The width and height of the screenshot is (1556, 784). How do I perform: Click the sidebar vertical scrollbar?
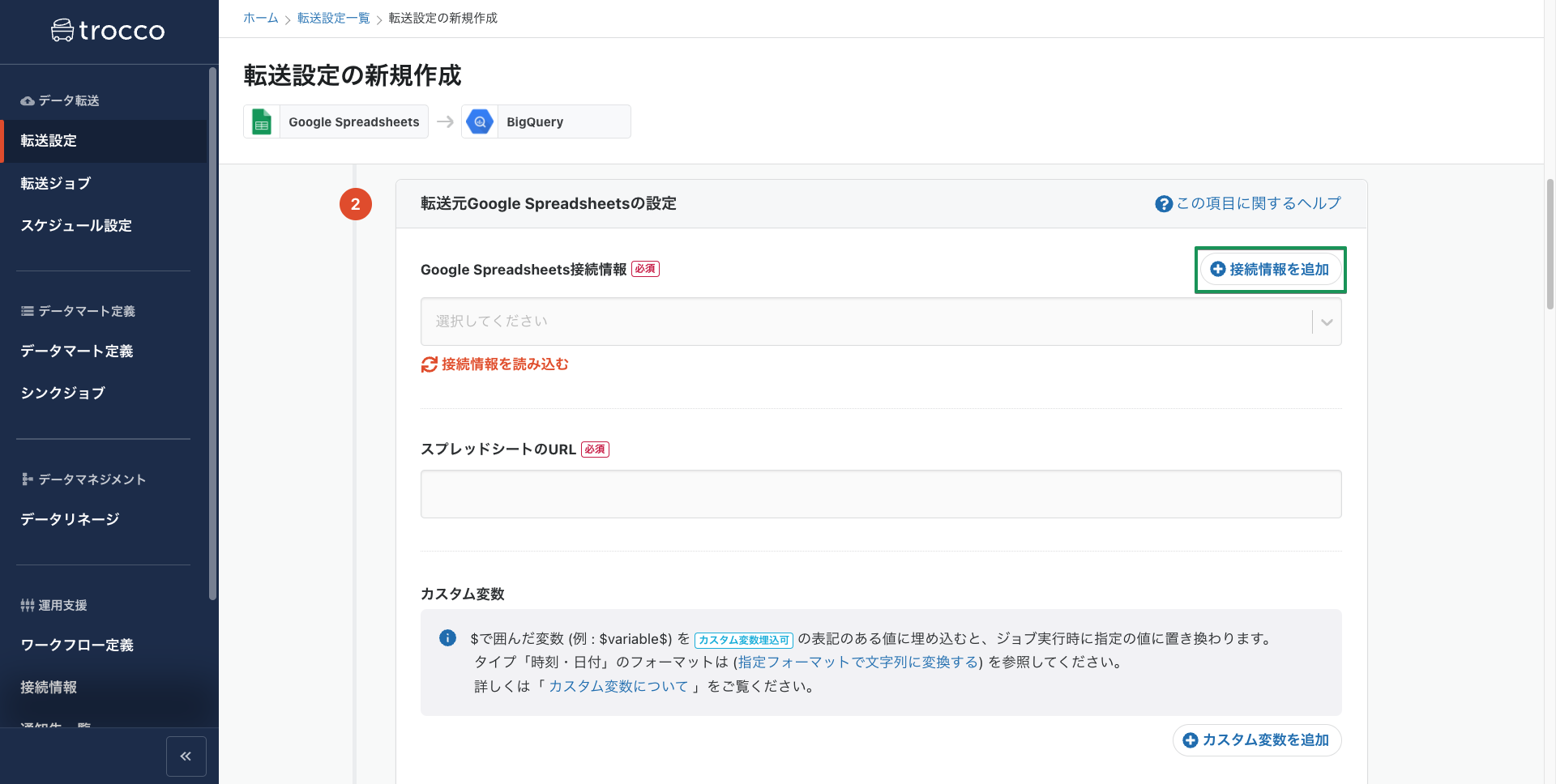point(212,334)
